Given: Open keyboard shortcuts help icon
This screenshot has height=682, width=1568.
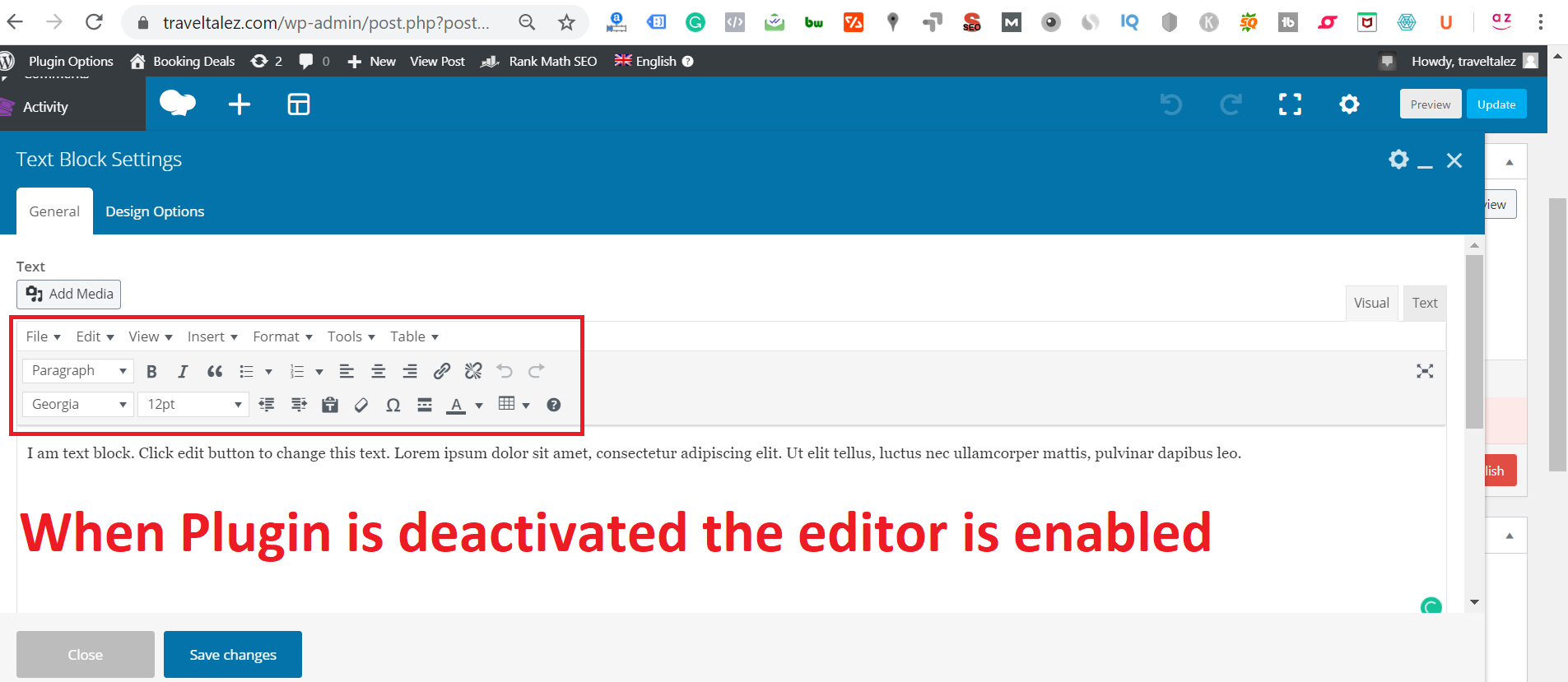Looking at the screenshot, I should [x=554, y=404].
